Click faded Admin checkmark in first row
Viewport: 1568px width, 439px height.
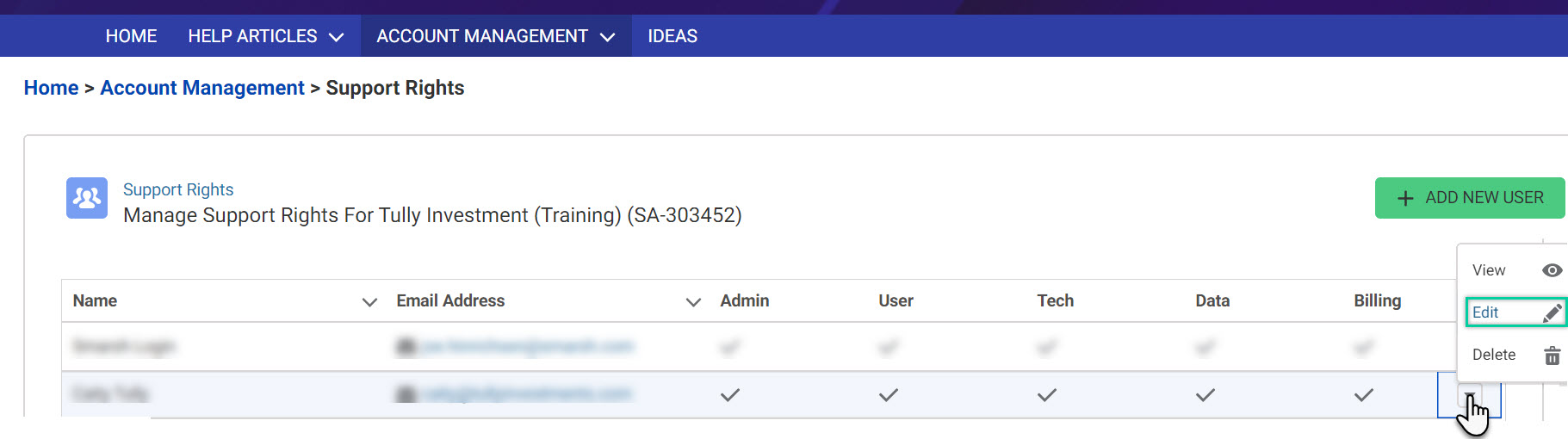click(730, 348)
